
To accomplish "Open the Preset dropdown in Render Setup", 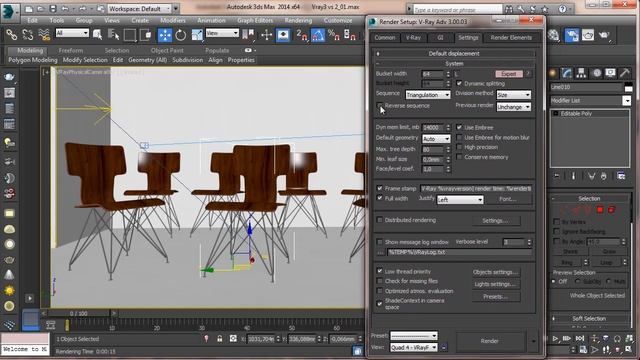I will [413, 336].
